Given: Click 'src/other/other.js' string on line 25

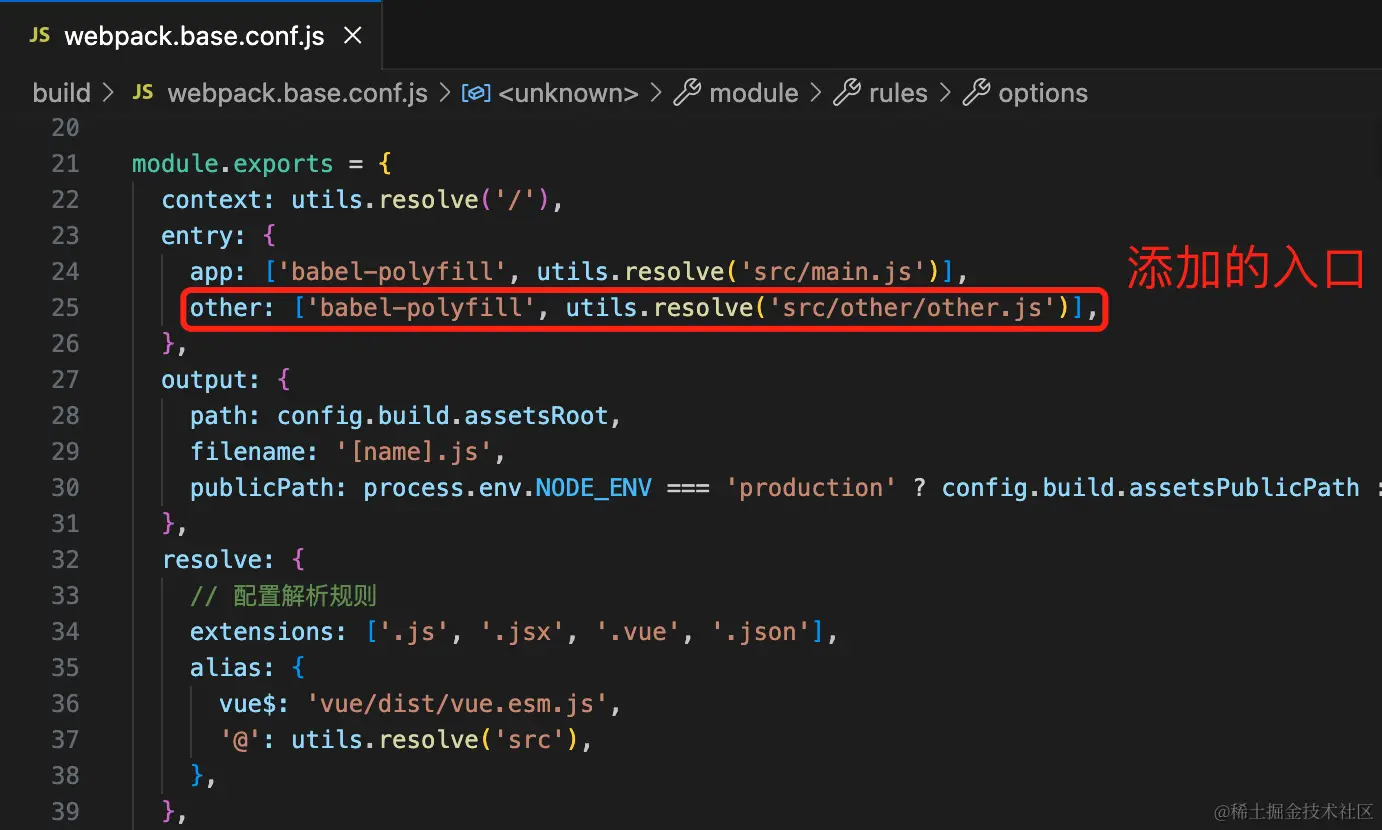Looking at the screenshot, I should tap(912, 308).
